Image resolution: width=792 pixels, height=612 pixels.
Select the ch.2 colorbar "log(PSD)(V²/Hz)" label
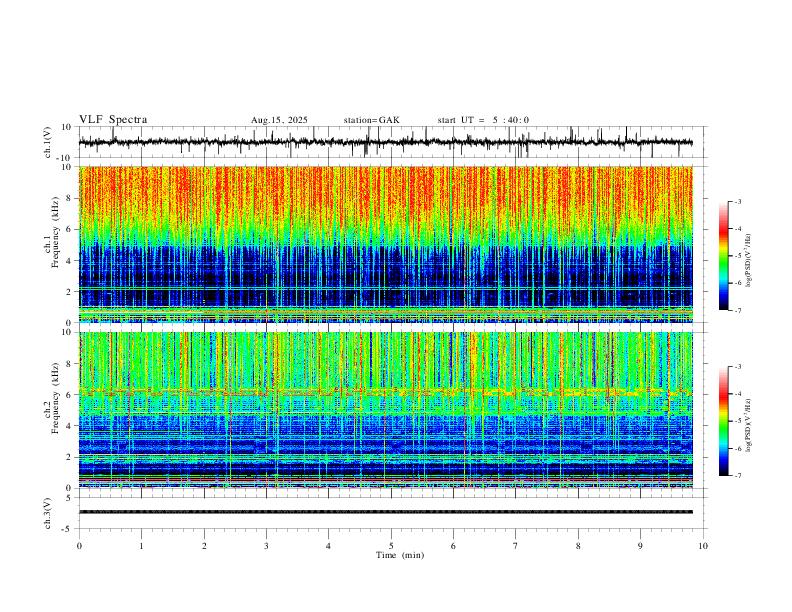(x=749, y=425)
